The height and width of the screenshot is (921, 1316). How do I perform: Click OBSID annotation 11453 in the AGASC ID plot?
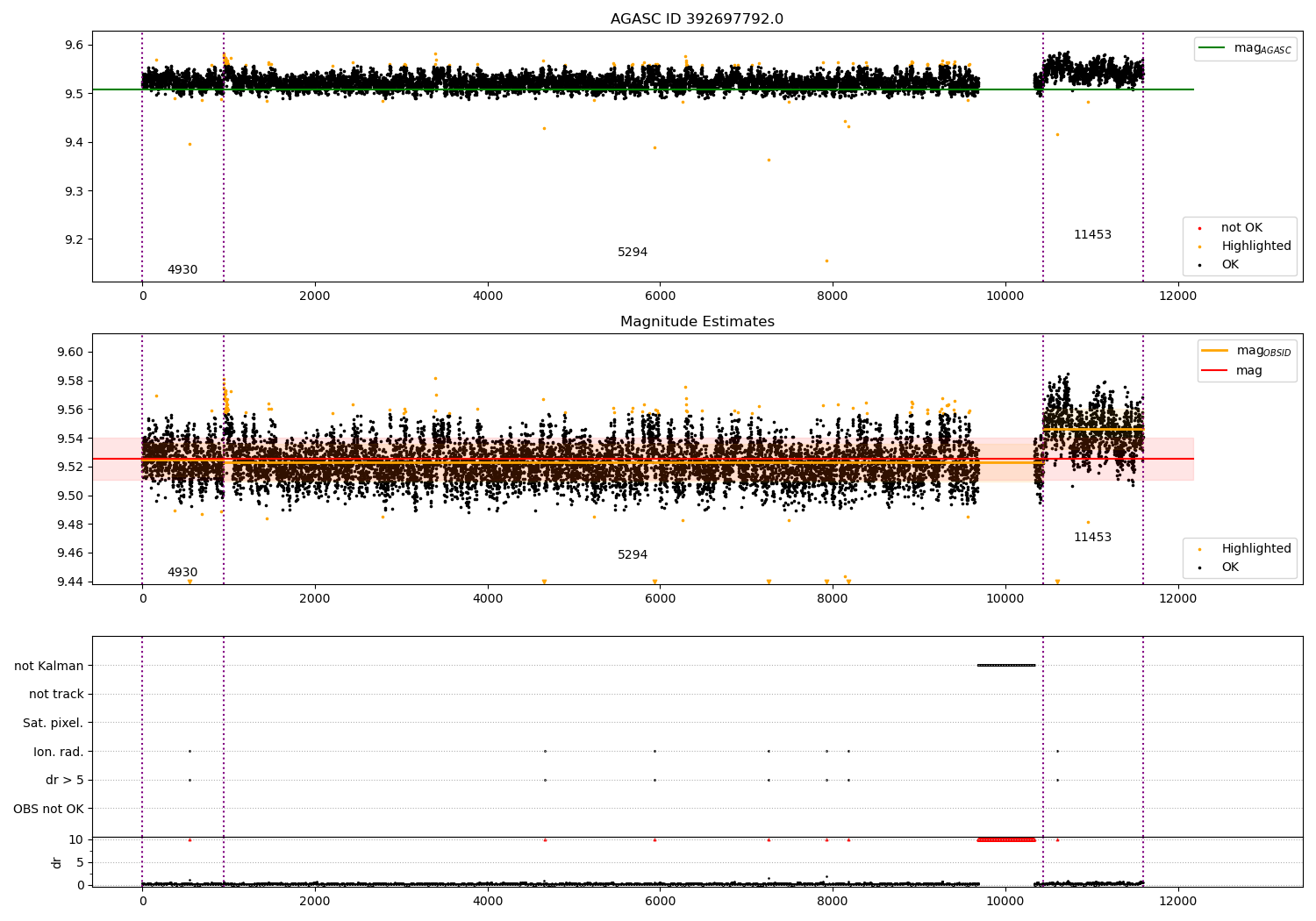coord(1092,235)
